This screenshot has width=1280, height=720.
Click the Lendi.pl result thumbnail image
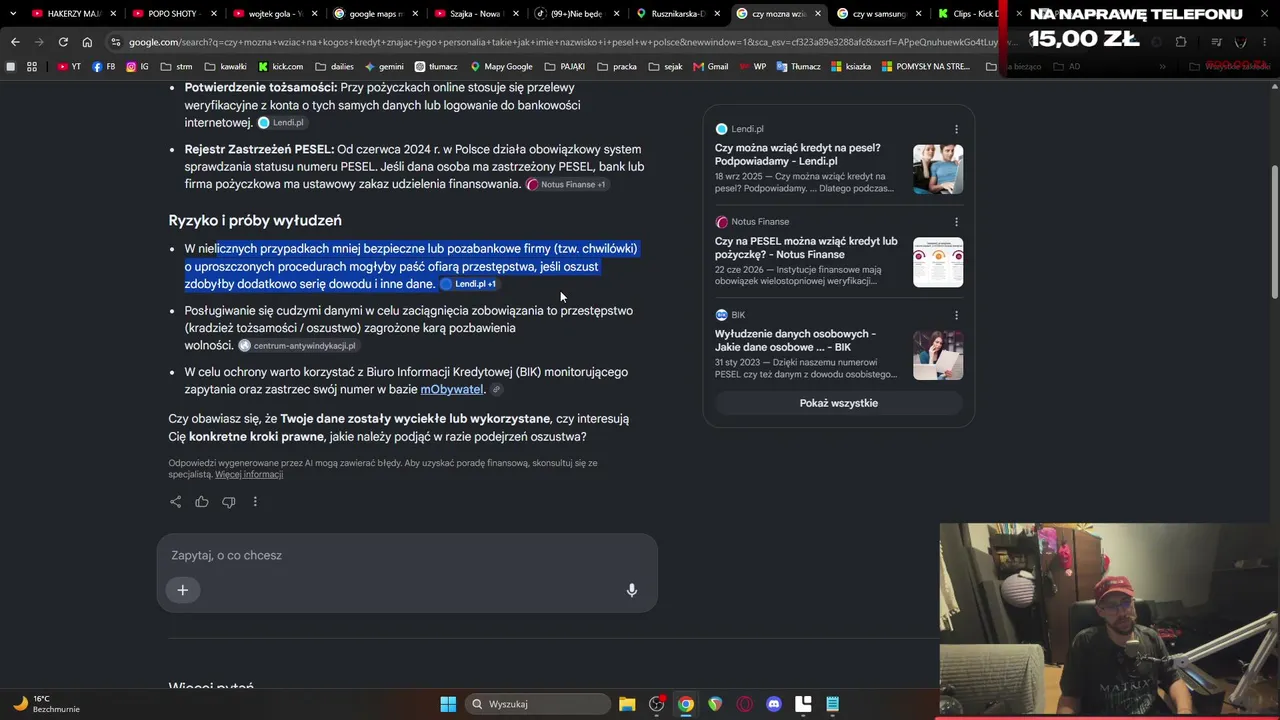click(x=938, y=169)
